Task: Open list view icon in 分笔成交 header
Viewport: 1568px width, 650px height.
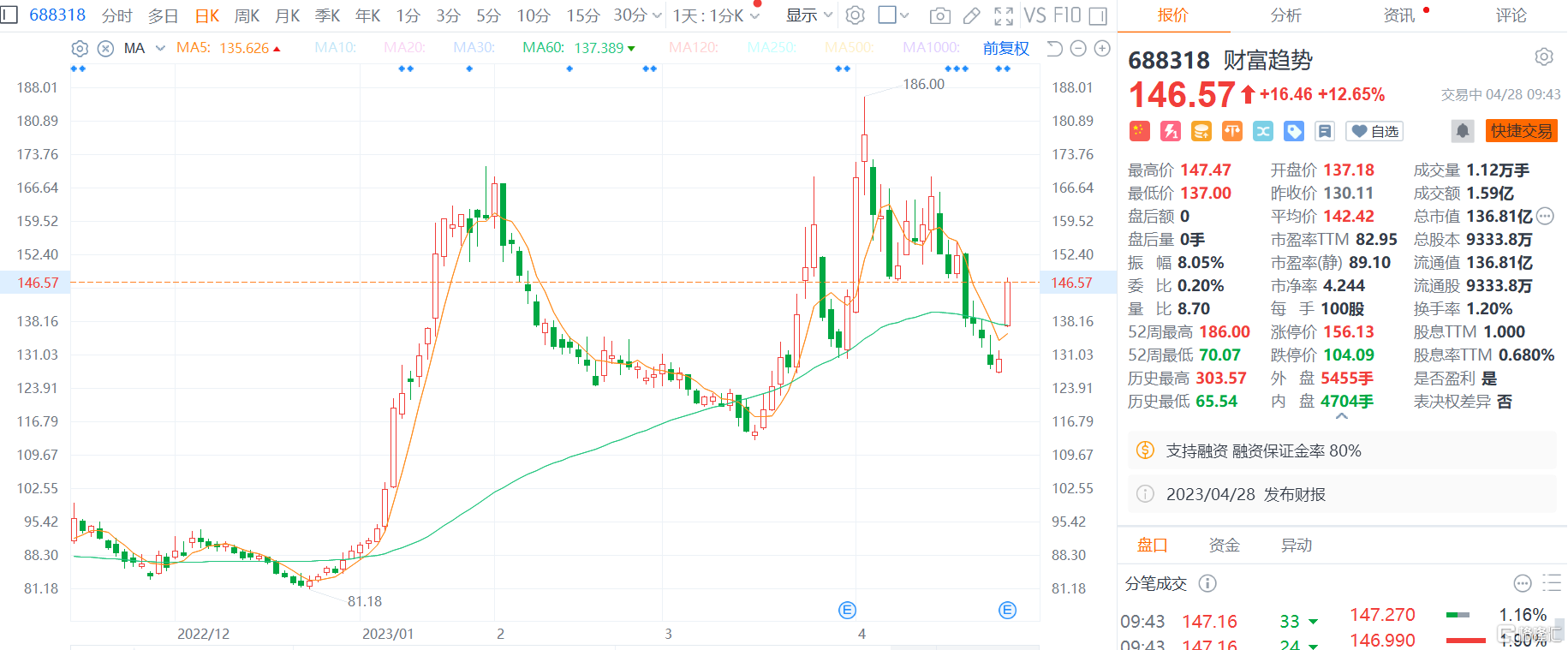Action: tap(1552, 583)
